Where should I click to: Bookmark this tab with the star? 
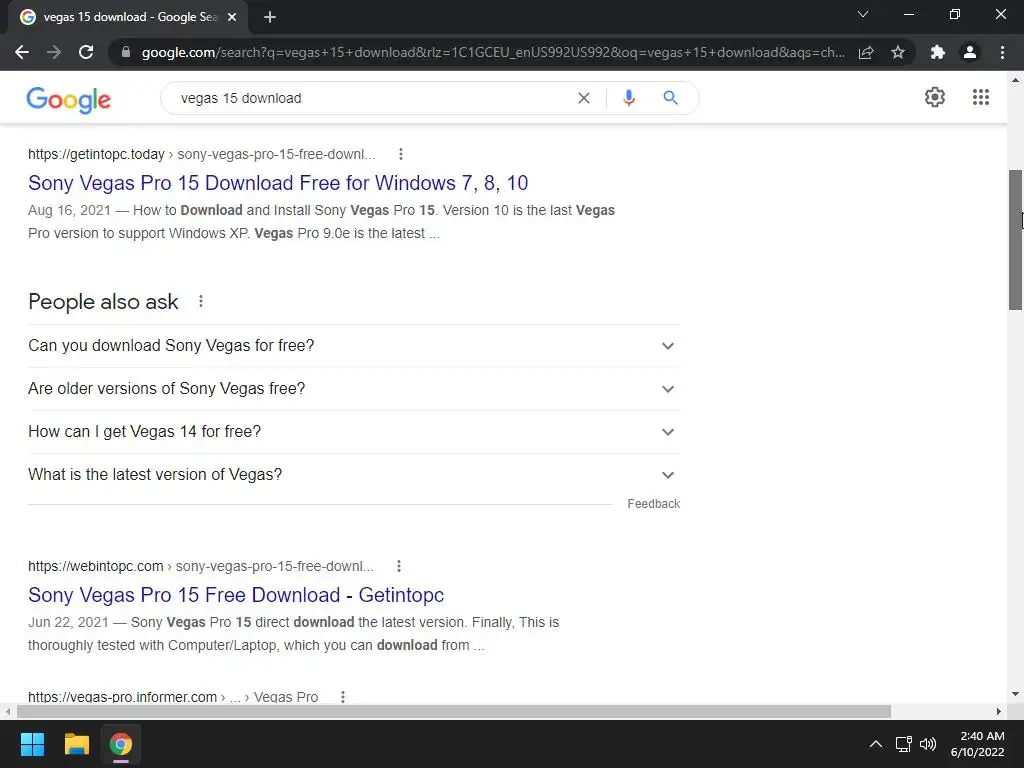pyautogui.click(x=898, y=52)
